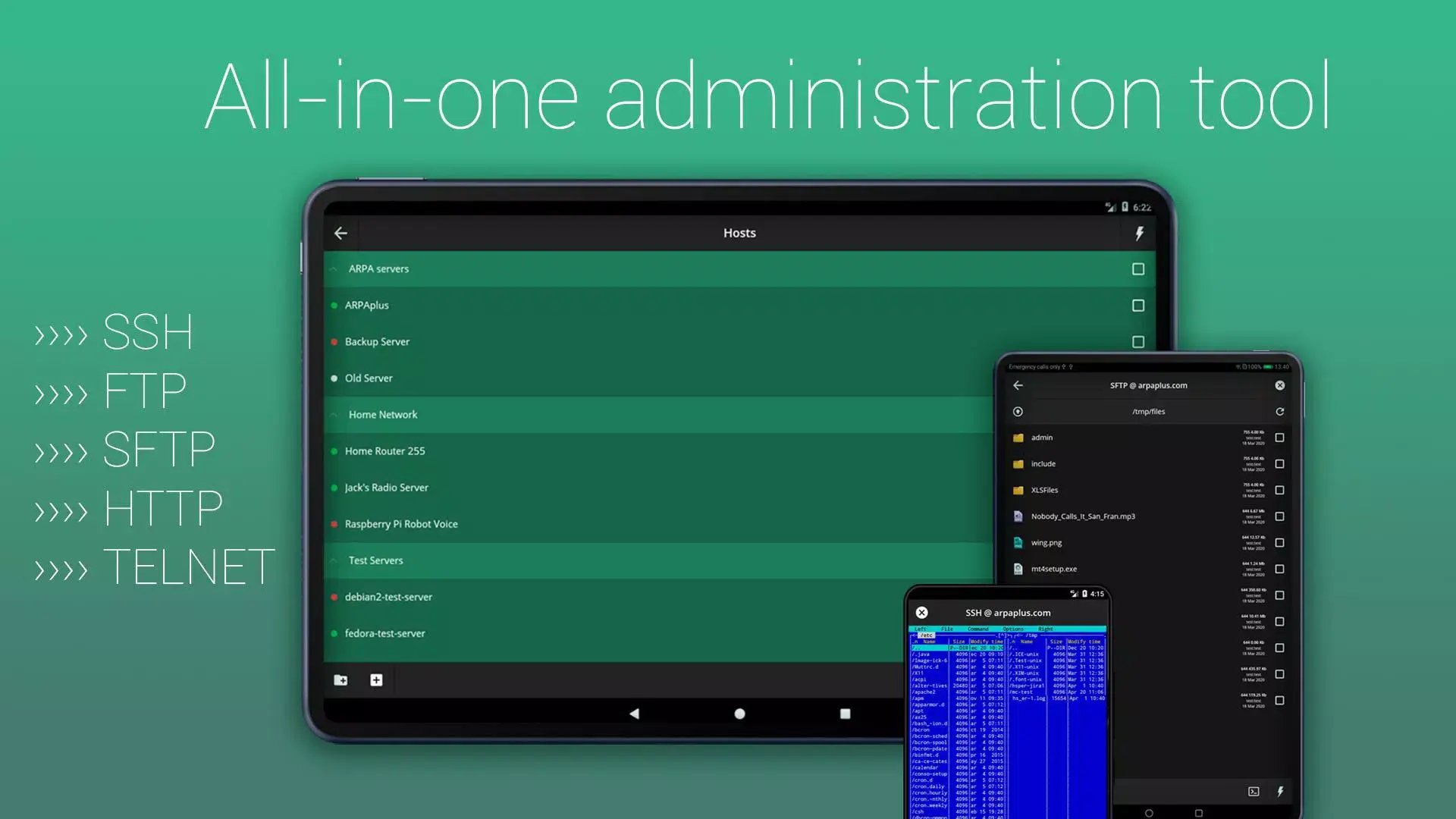The image size is (1456, 819).
Task: Check the checkbox next to Backup Server
Action: 1137,341
